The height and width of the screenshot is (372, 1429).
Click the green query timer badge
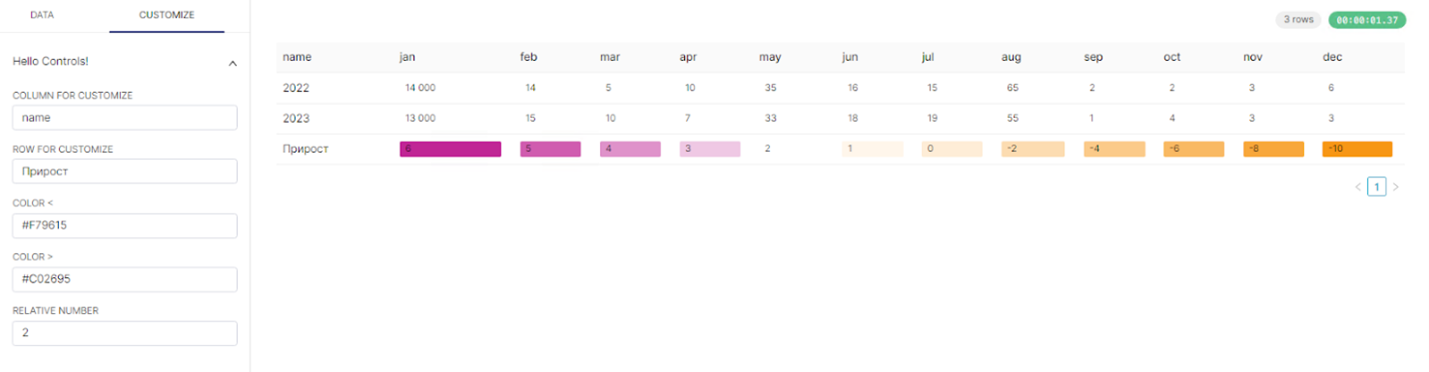(1367, 19)
